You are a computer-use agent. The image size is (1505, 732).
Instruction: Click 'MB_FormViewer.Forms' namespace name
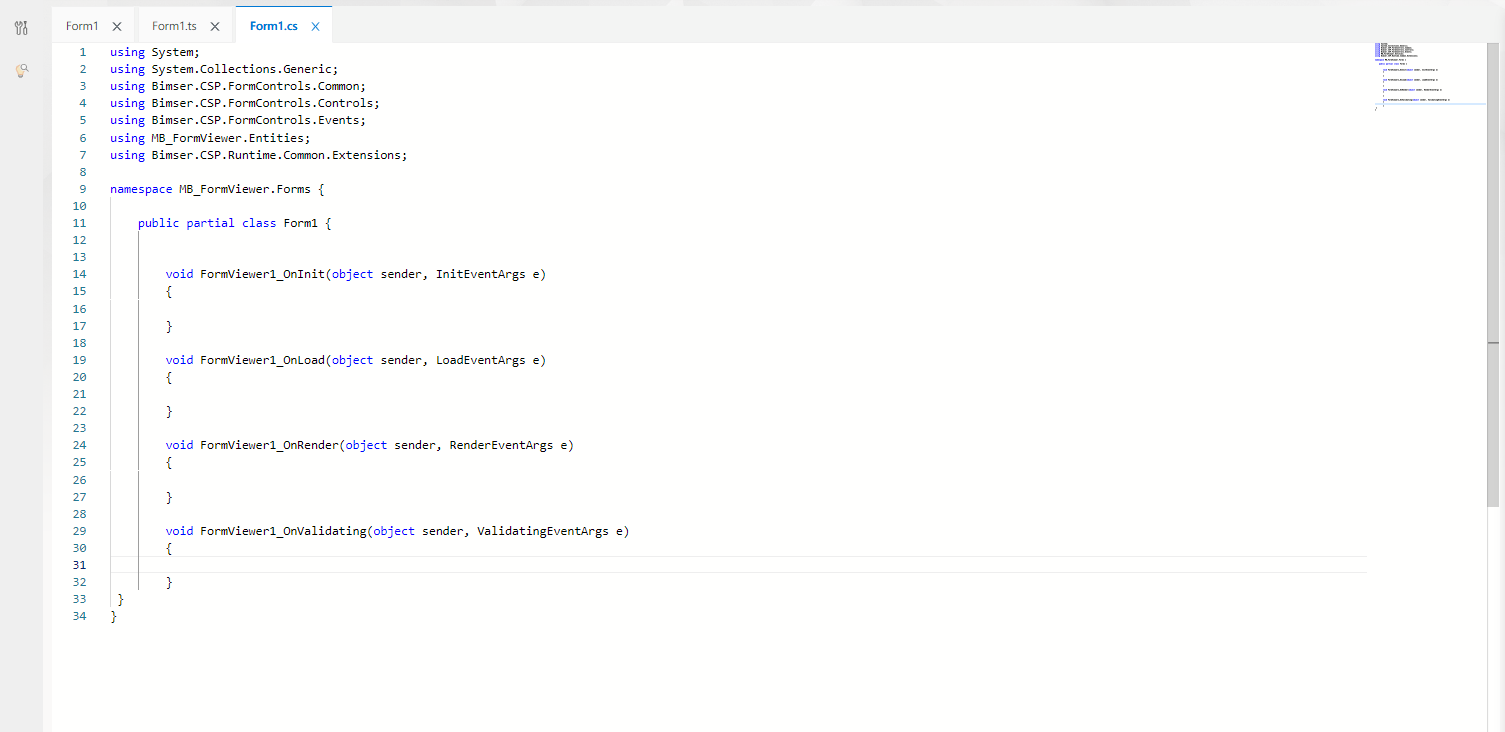point(245,189)
